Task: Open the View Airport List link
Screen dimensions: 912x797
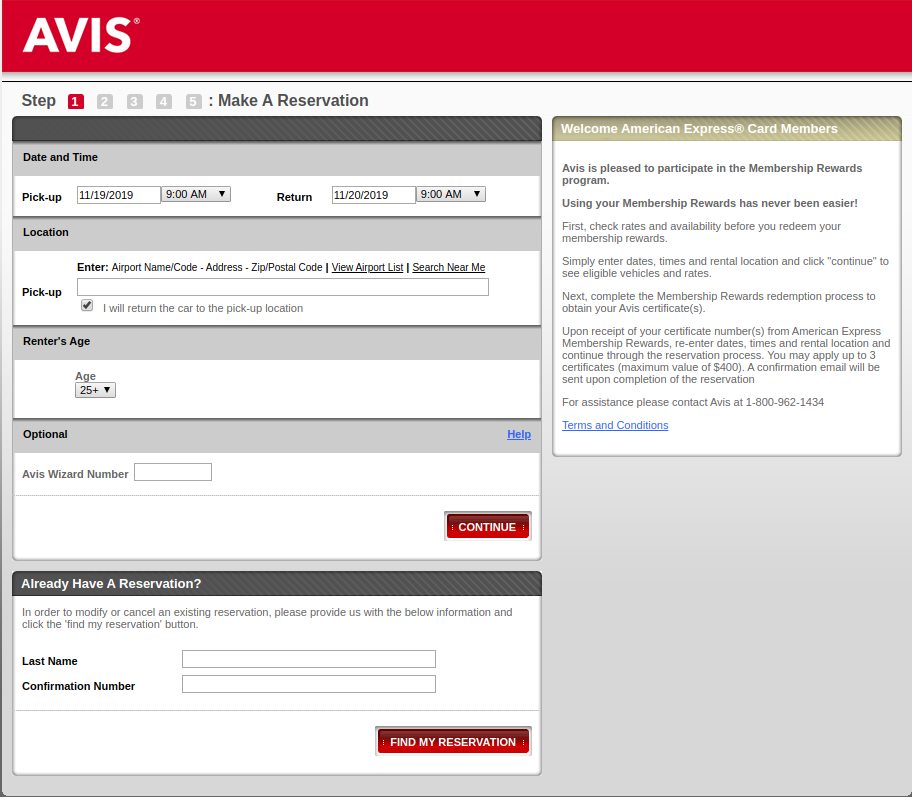Action: click(x=367, y=267)
